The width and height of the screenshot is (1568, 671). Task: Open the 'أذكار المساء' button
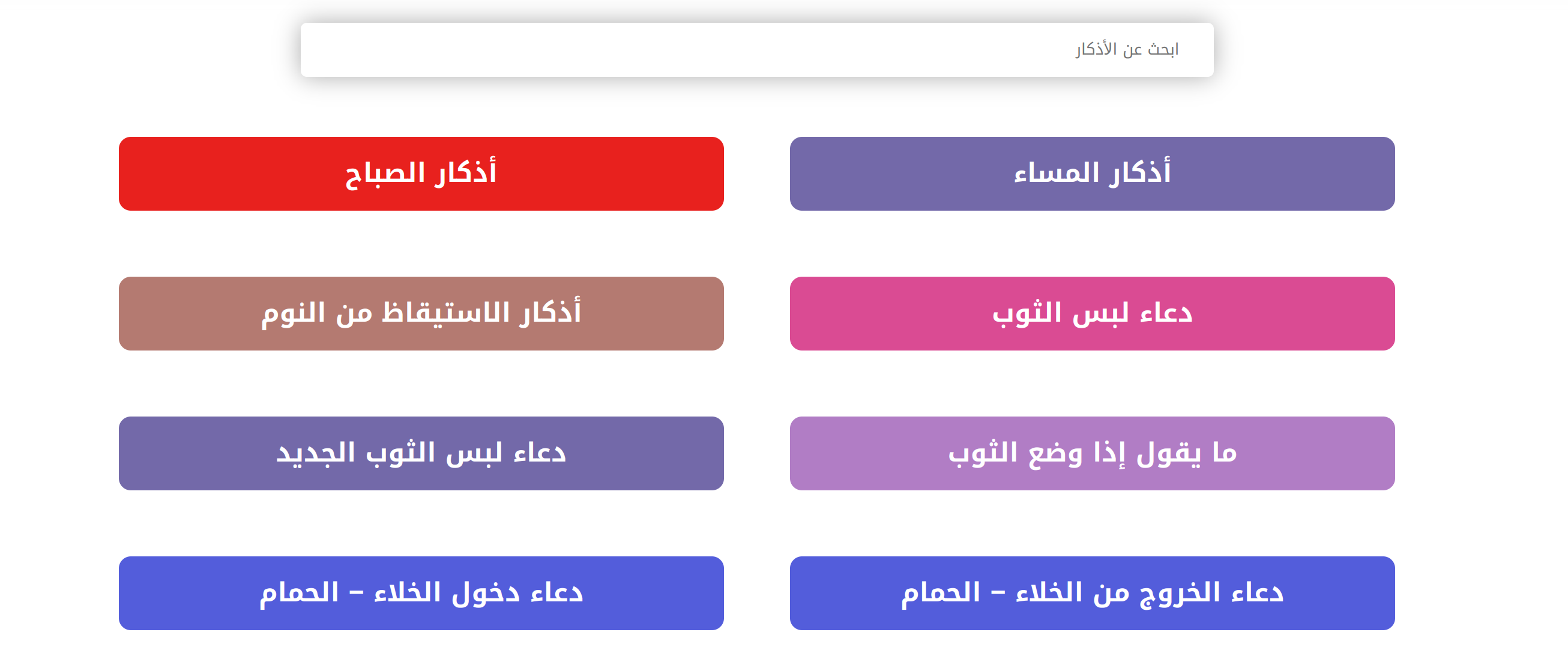click(x=1092, y=173)
